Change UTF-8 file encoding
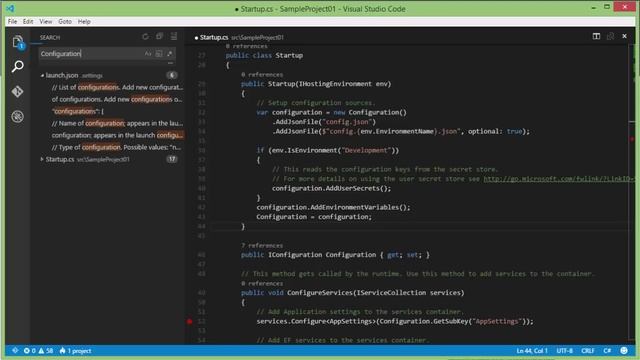The width and height of the screenshot is (640, 360). pos(564,351)
